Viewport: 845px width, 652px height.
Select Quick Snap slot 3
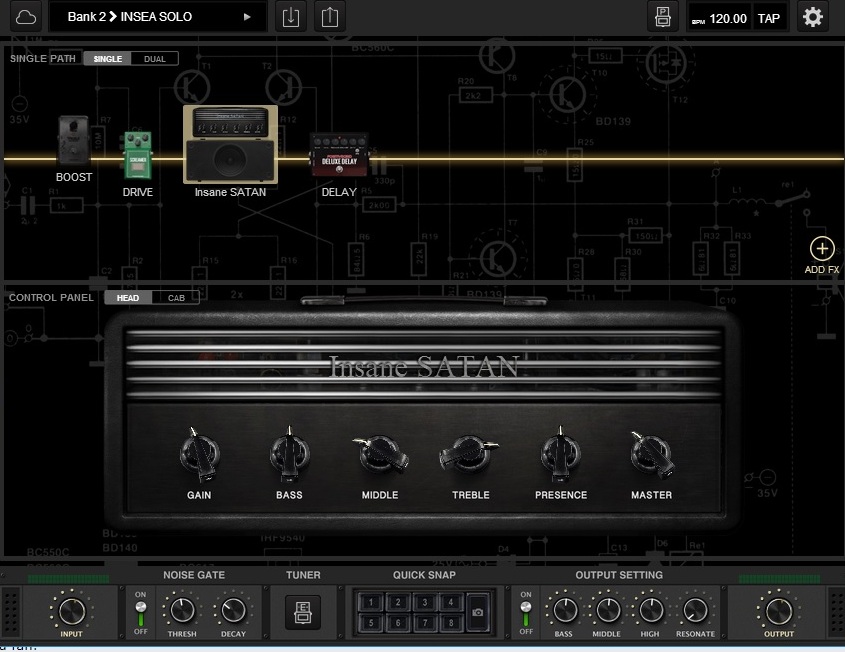tap(425, 602)
